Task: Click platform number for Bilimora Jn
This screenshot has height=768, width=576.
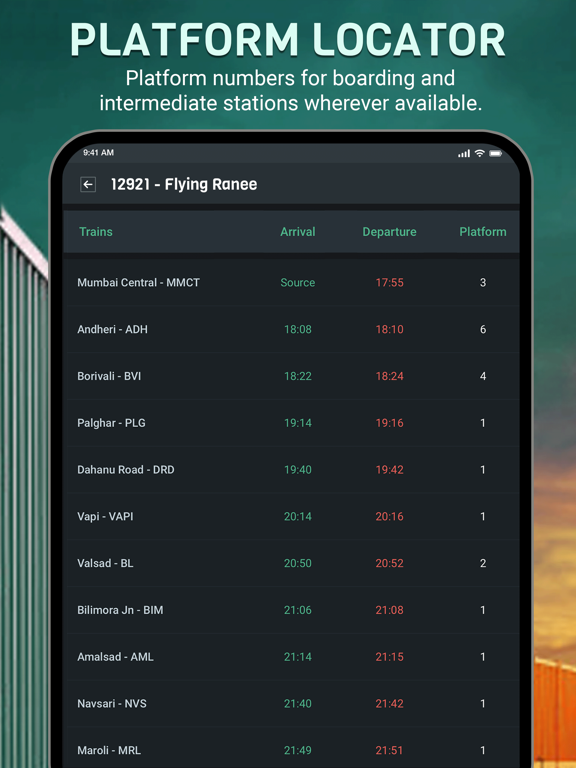Action: click(x=483, y=610)
